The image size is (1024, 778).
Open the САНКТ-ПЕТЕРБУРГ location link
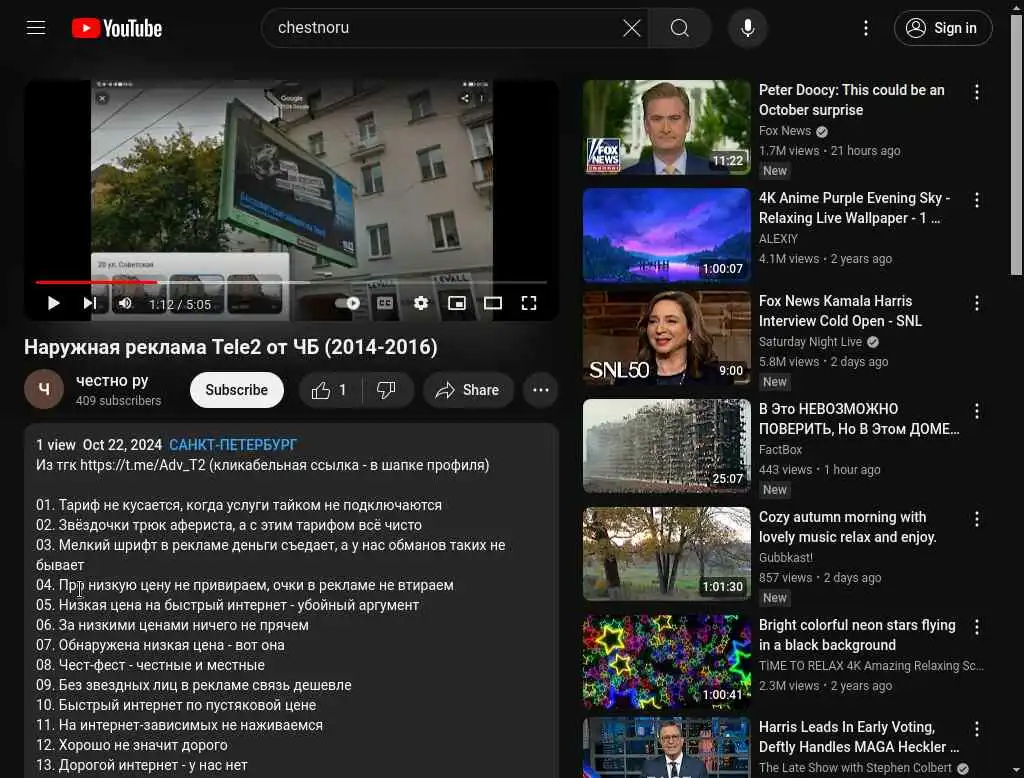pos(232,445)
